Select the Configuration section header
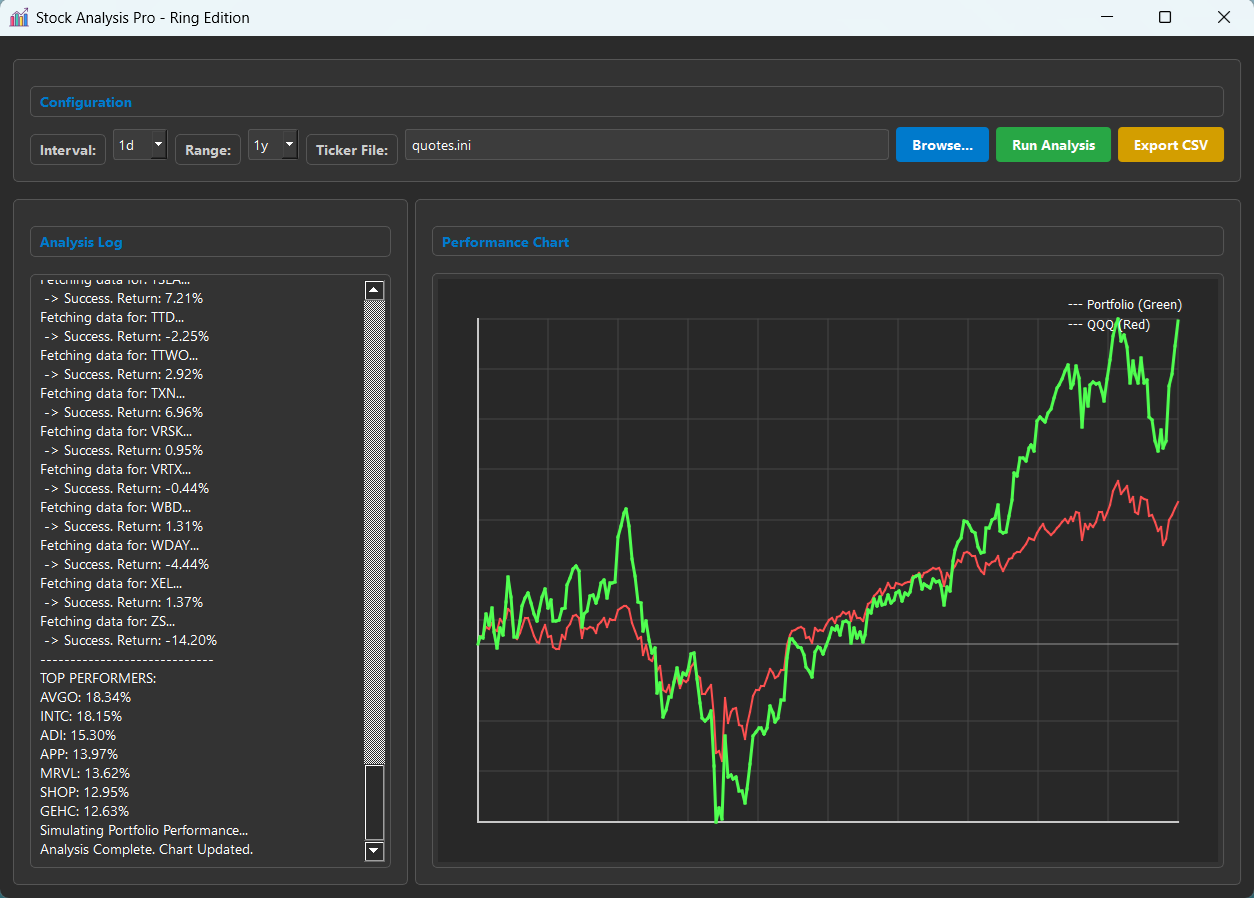 (85, 102)
